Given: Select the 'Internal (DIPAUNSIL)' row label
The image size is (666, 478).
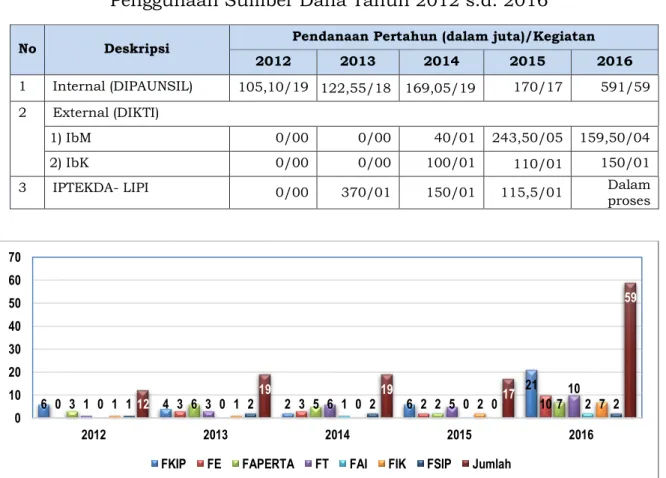Looking at the screenshot, I should point(122,87).
